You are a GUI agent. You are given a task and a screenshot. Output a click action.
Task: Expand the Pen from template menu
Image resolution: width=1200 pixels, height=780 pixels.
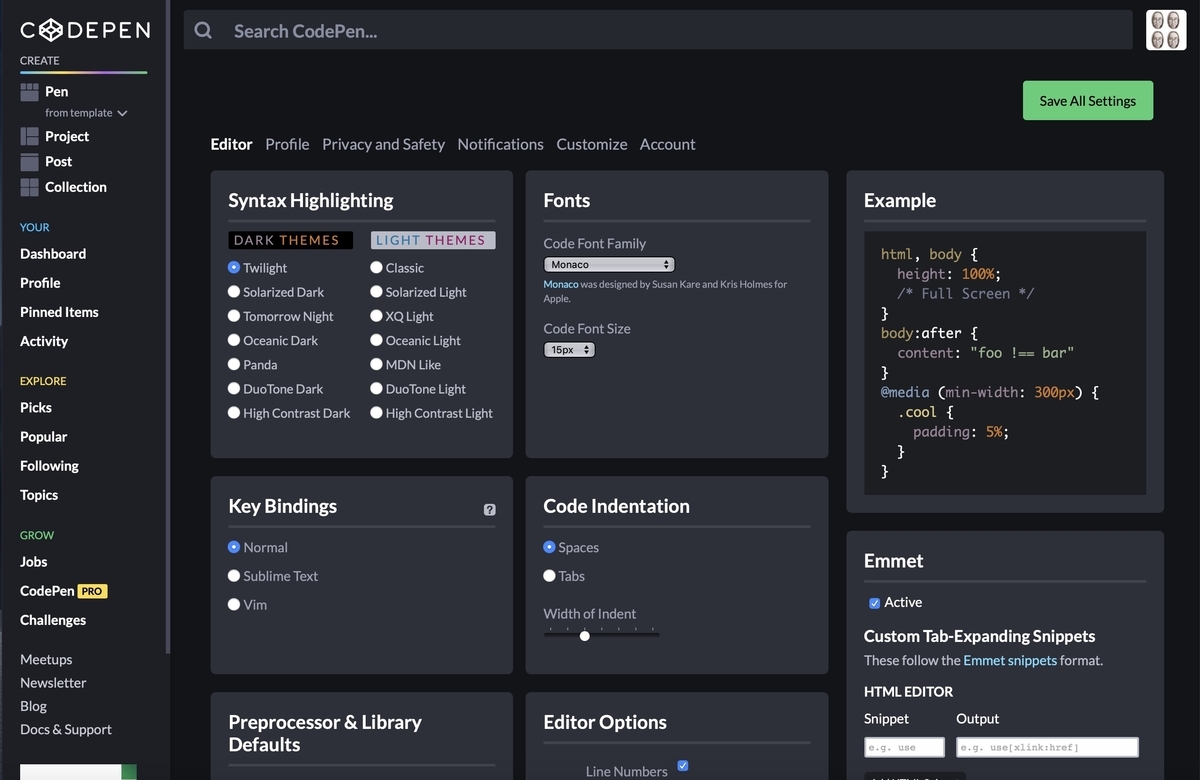86,113
